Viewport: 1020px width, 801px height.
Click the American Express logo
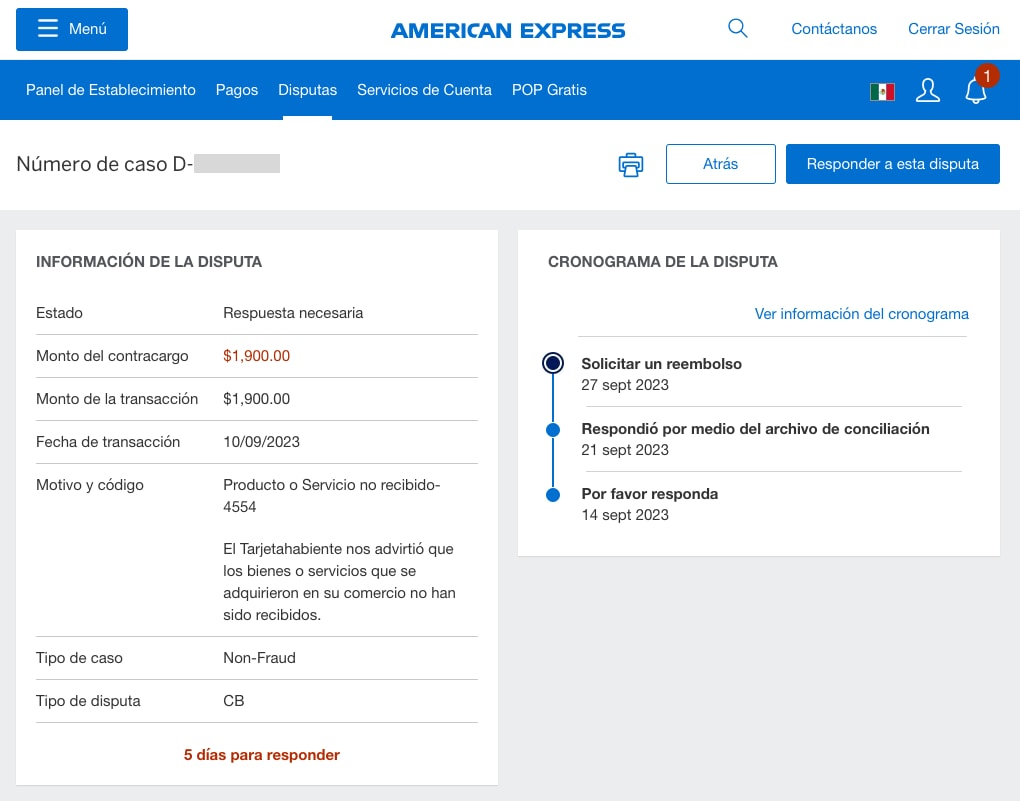508,29
